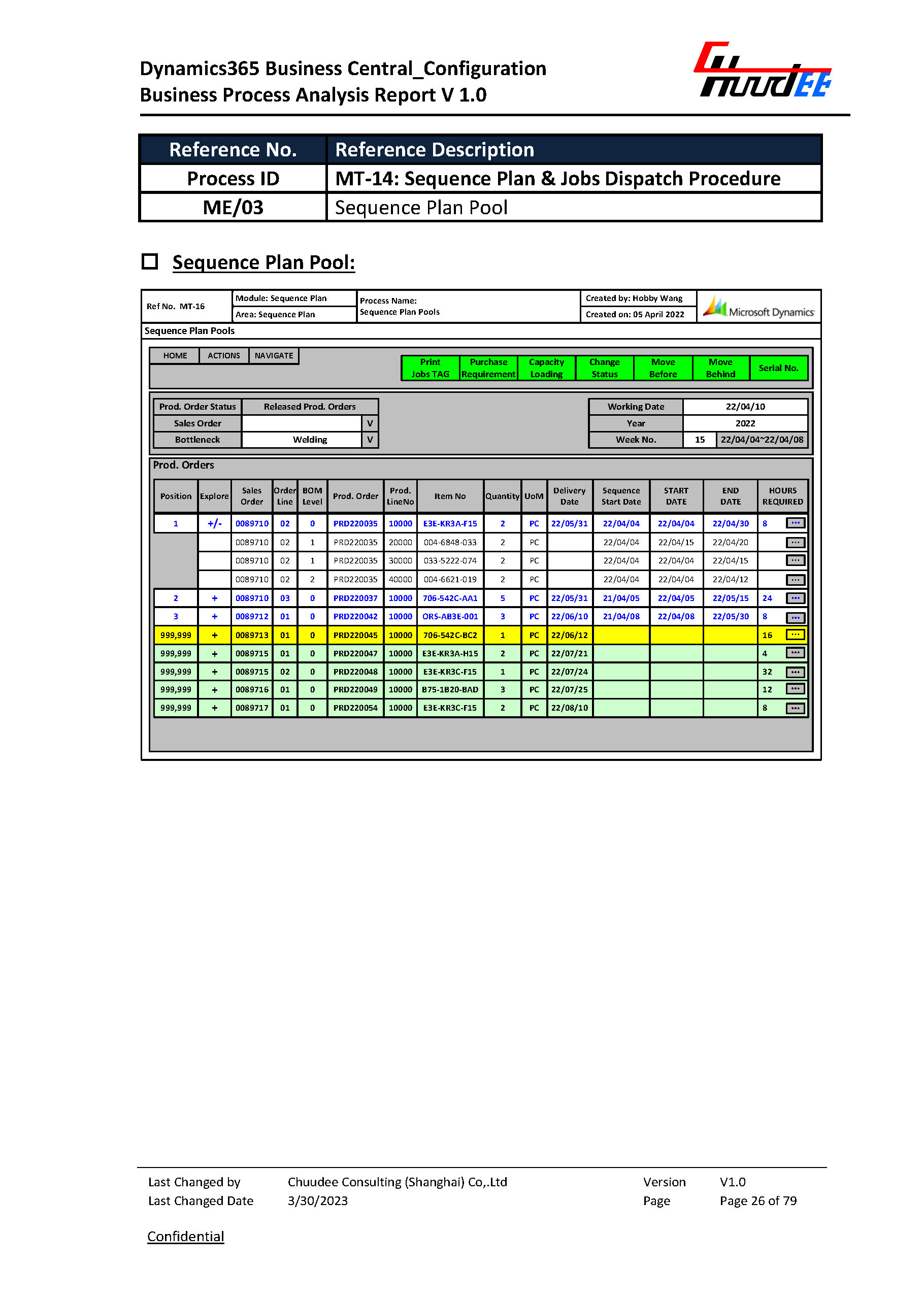Screen dimensions: 924x1300
Task: Open ellipsis for PRD220037 row
Action: (795, 598)
